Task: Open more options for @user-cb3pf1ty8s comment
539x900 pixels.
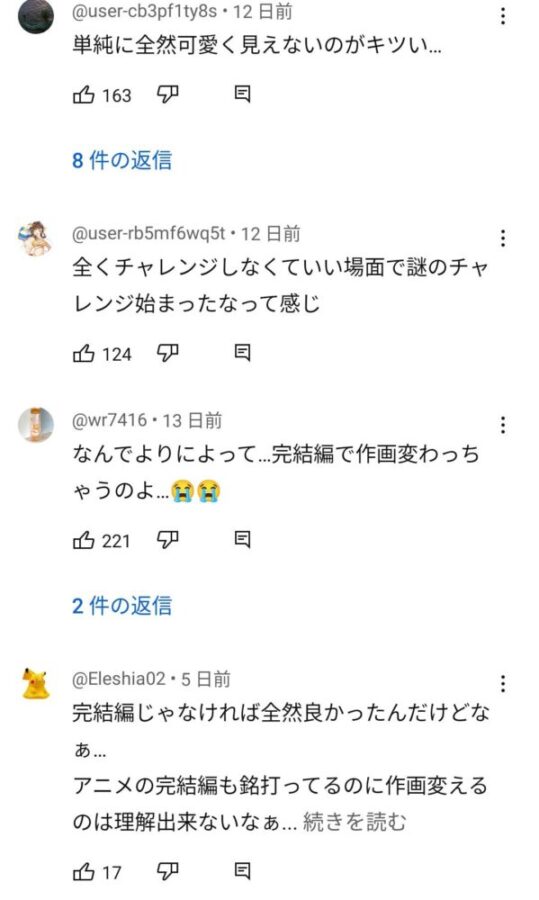Action: 503,16
